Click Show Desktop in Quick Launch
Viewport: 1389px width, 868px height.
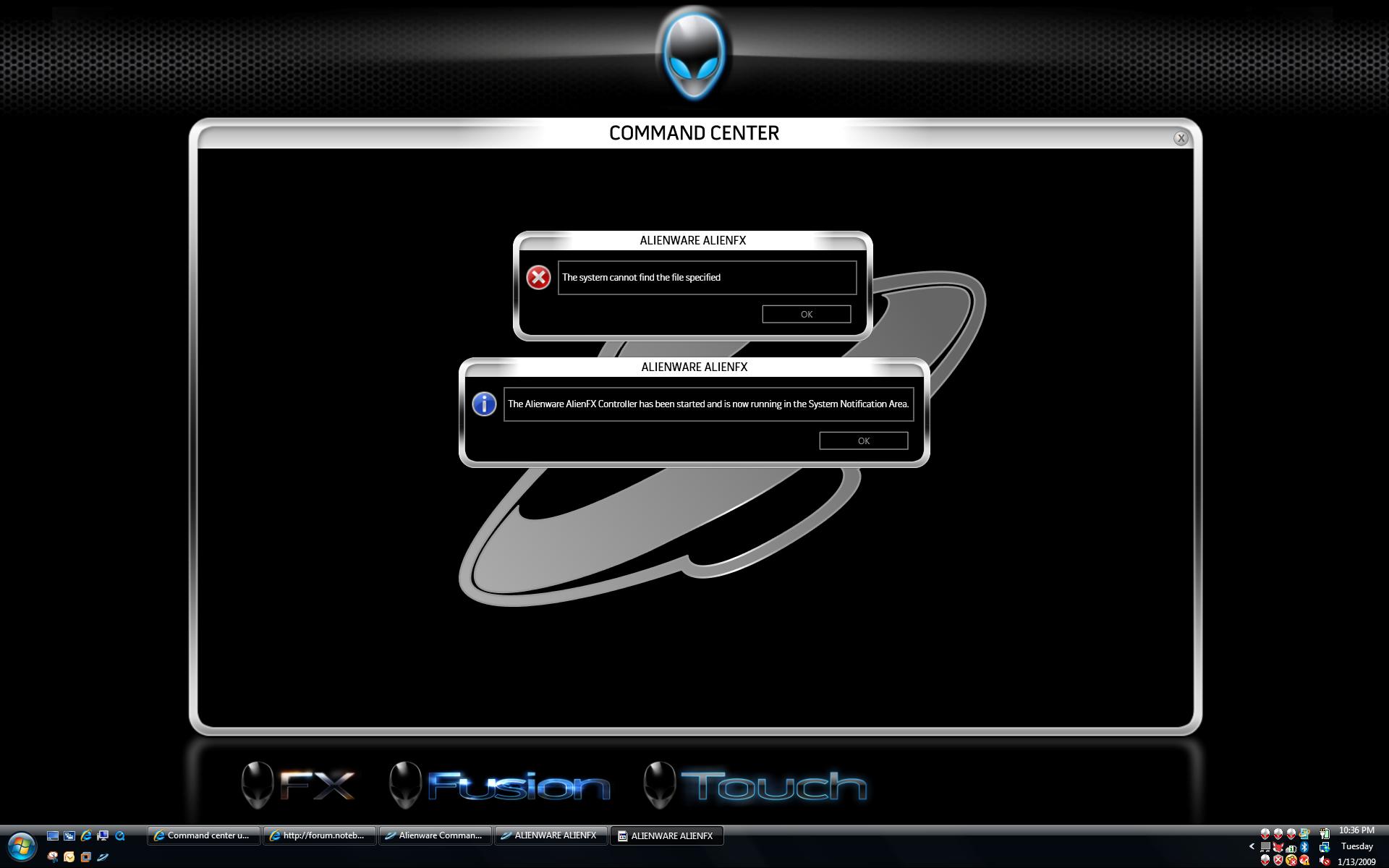coord(53,835)
